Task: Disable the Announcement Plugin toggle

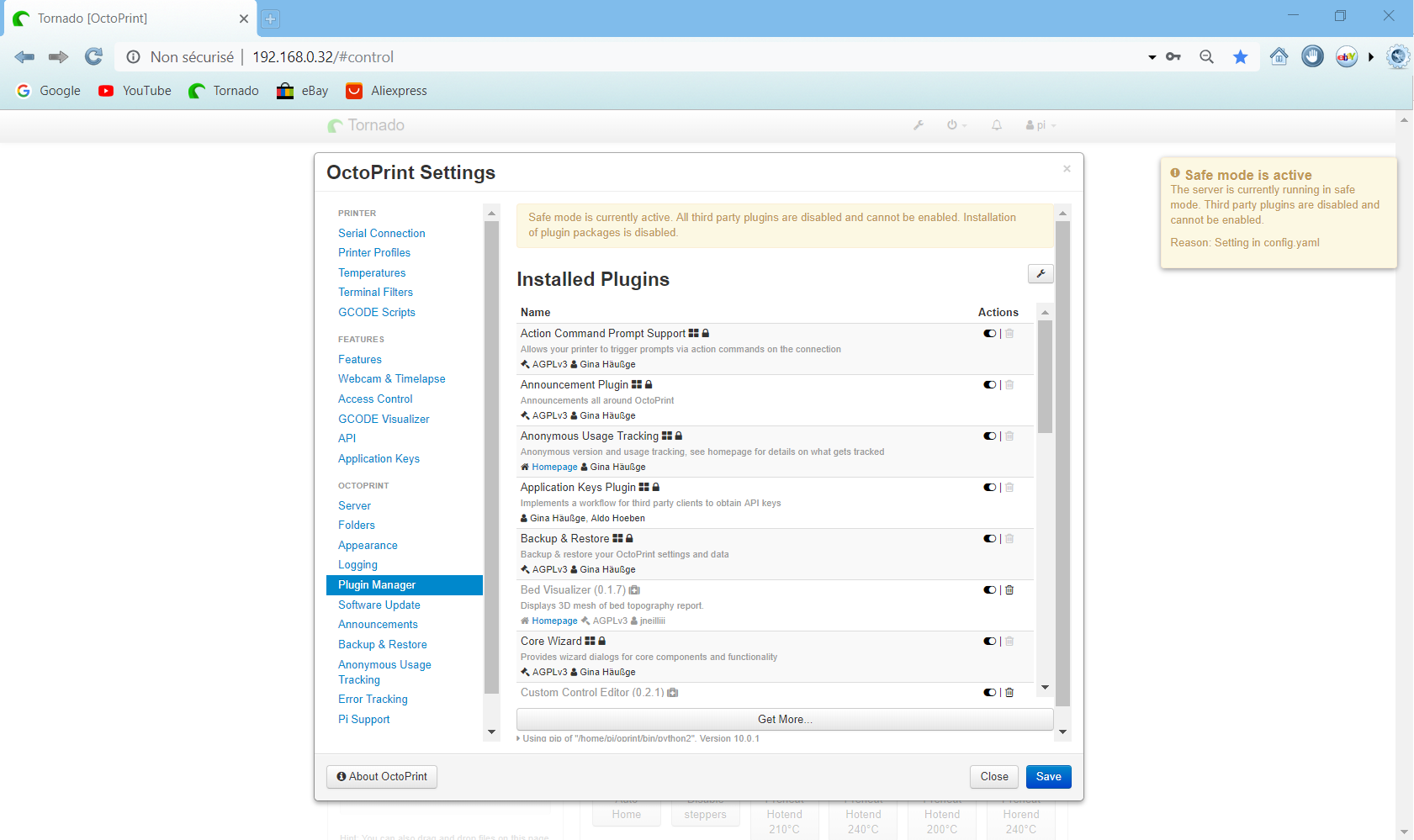Action: 989,384
